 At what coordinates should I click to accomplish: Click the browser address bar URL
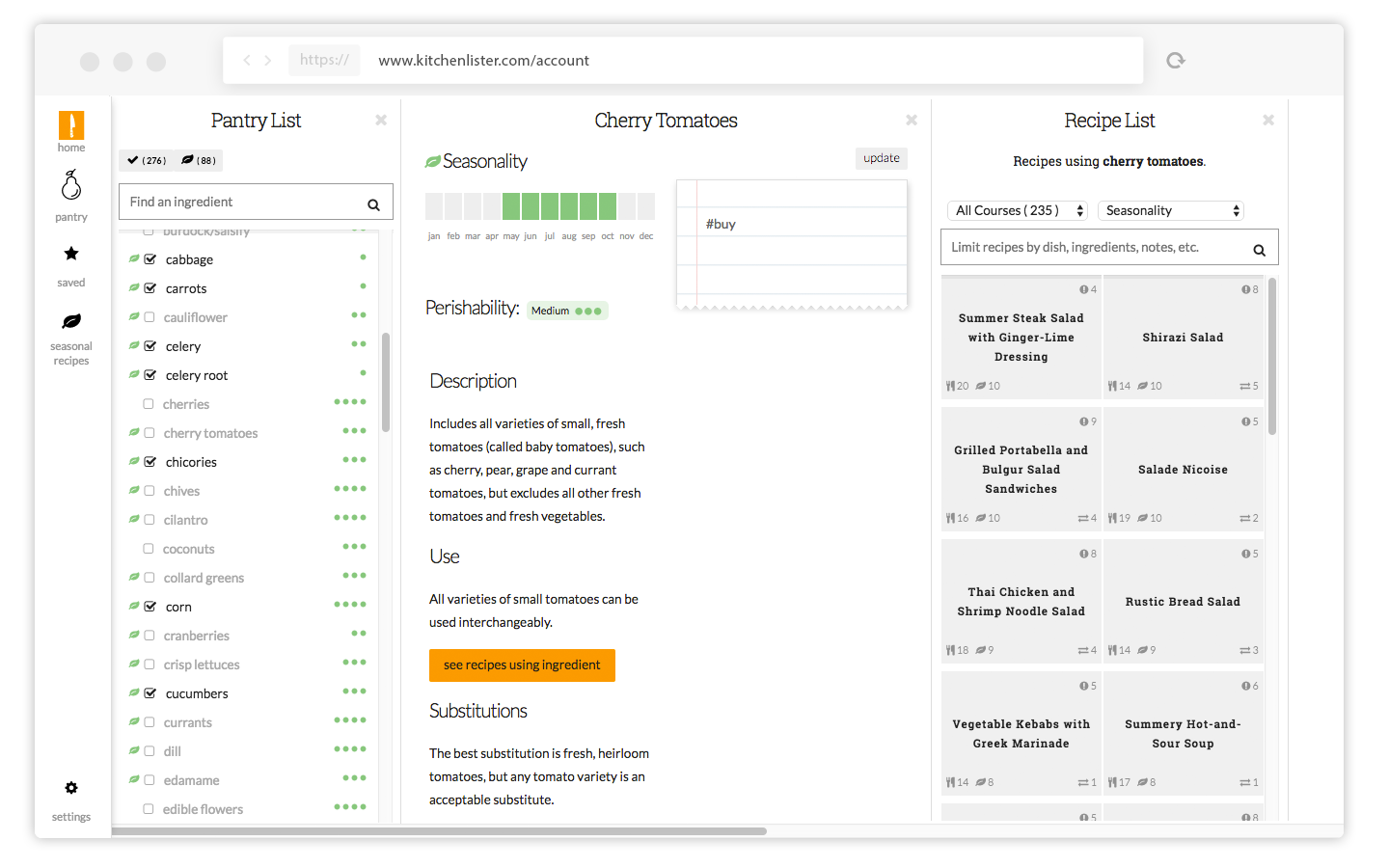[483, 60]
